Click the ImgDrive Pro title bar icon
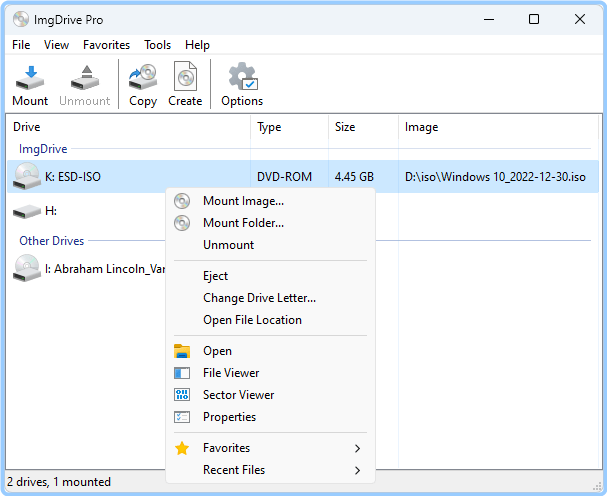Image resolution: width=607 pixels, height=496 pixels. coord(21,19)
